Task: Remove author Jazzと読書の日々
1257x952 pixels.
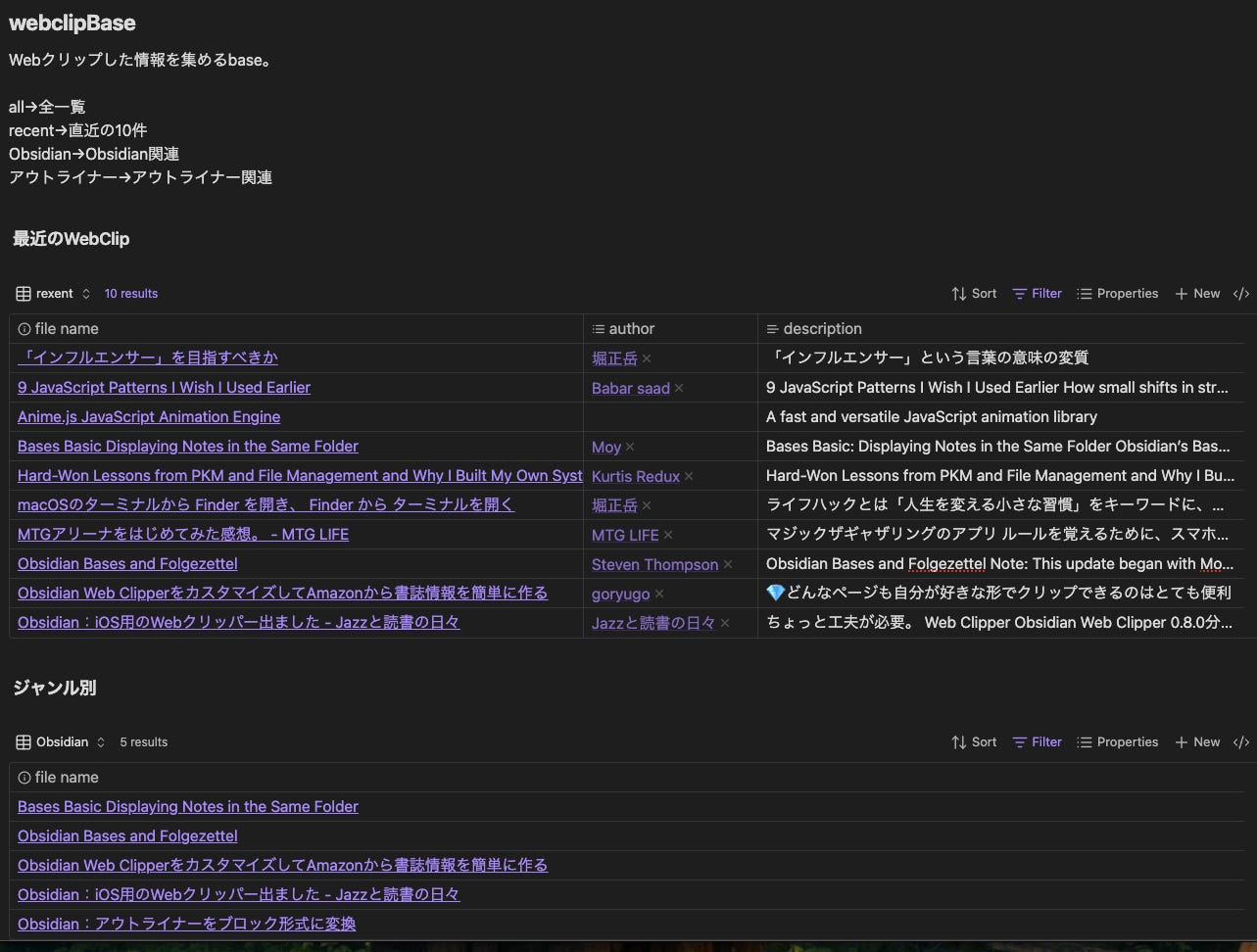Action: [x=725, y=623]
